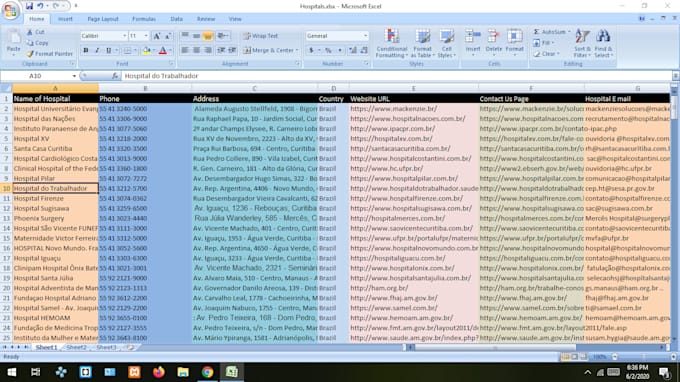Toggle align text right

pyautogui.click(x=208, y=50)
